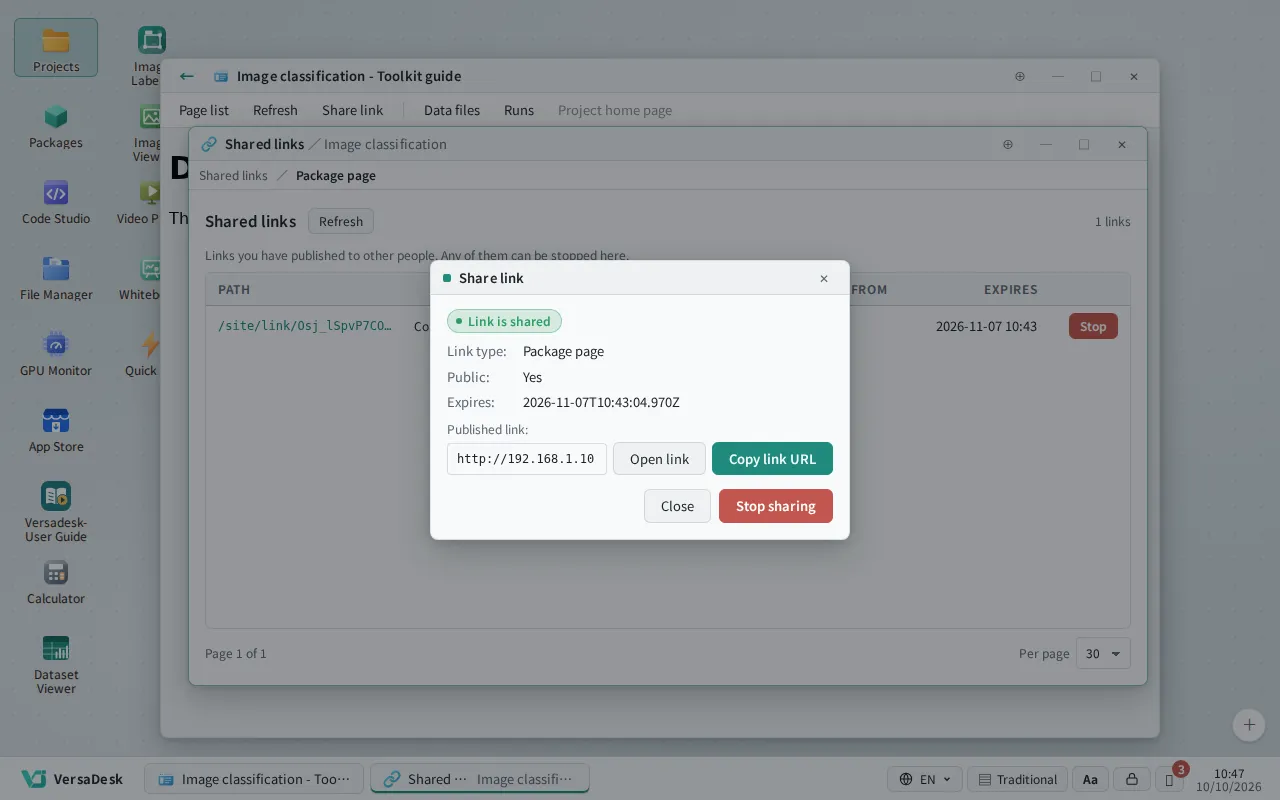Viewport: 1280px width, 800px height.
Task: Click the Stop sharing button
Action: (776, 506)
